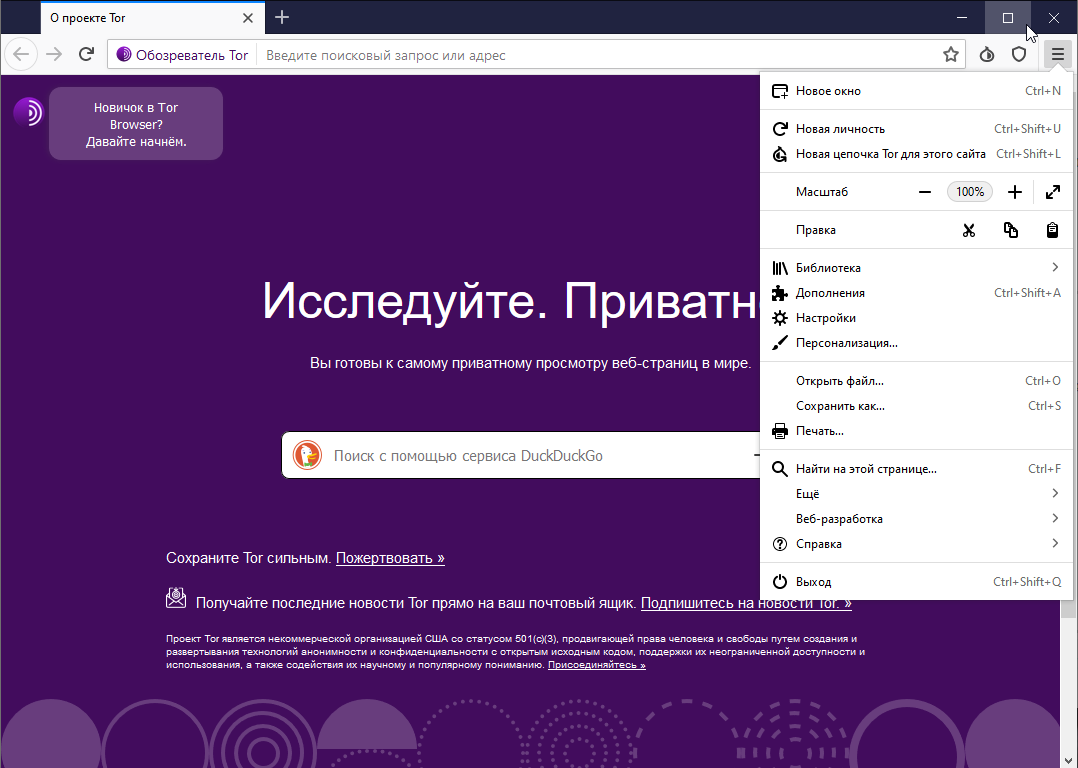Zoom out with the minus button
Image resolution: width=1078 pixels, height=768 pixels.
[925, 192]
